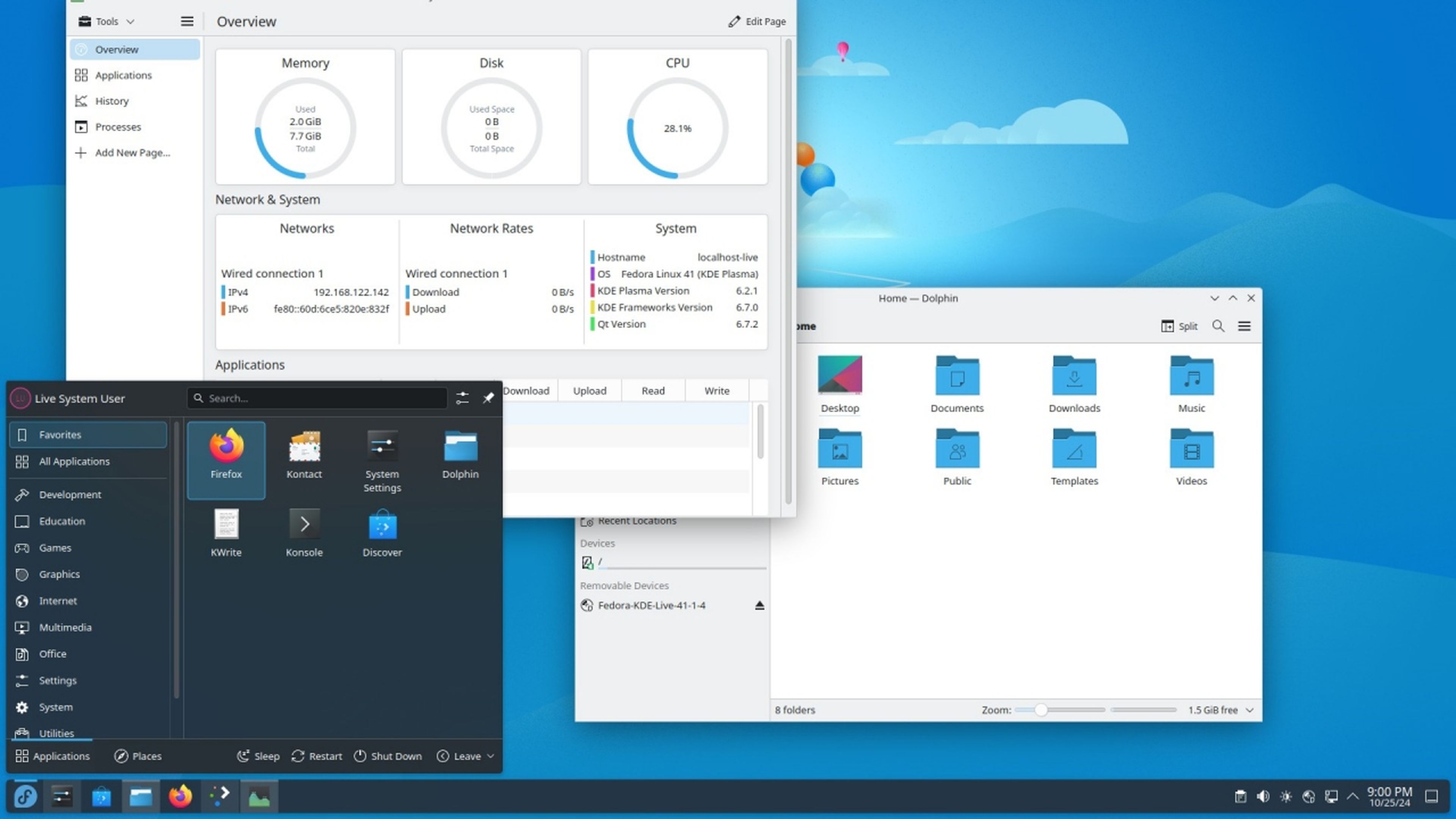Open the History page
The height and width of the screenshot is (819, 1456).
click(x=135, y=100)
